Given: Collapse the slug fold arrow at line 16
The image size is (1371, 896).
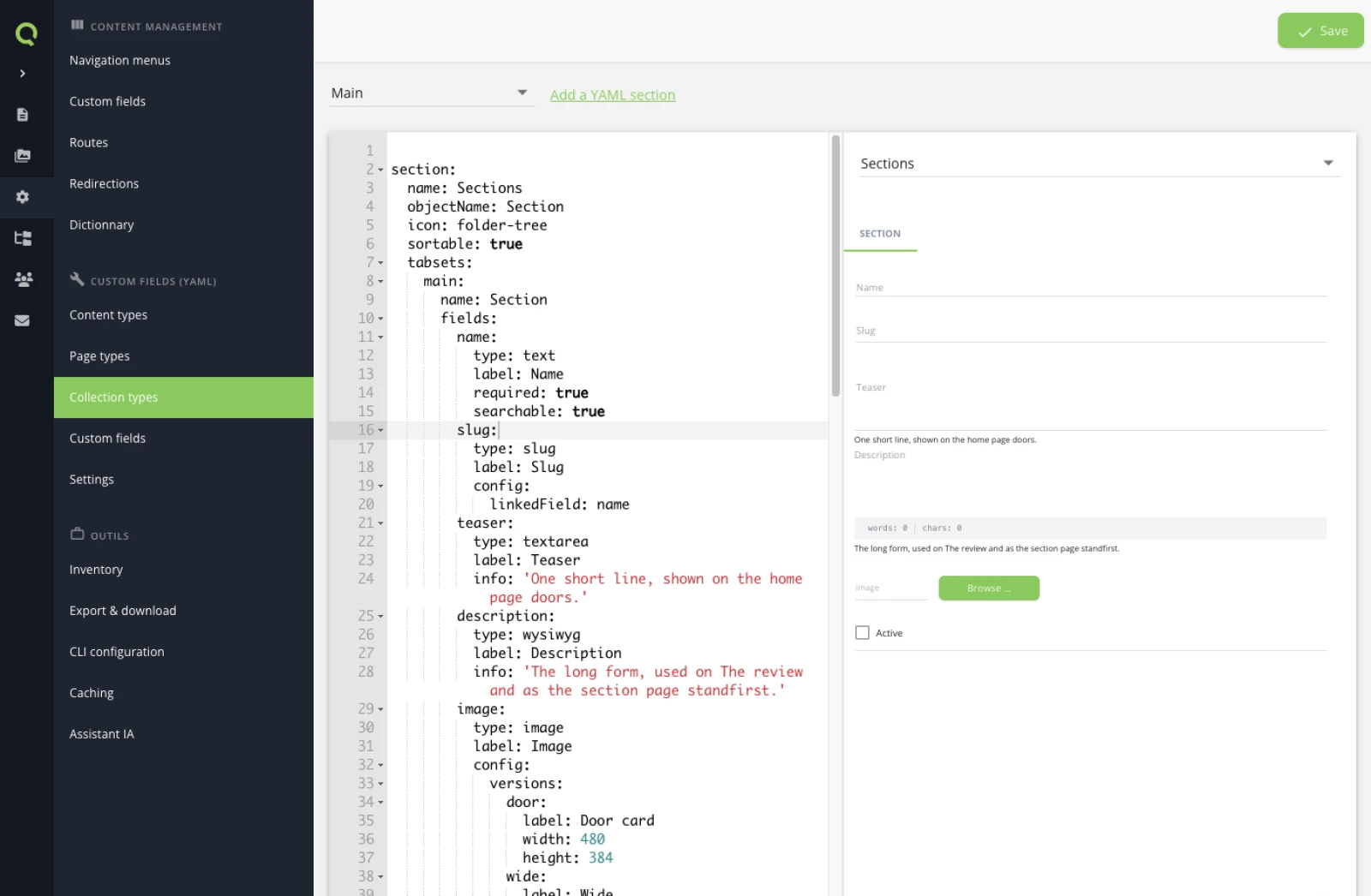Looking at the screenshot, I should [381, 430].
